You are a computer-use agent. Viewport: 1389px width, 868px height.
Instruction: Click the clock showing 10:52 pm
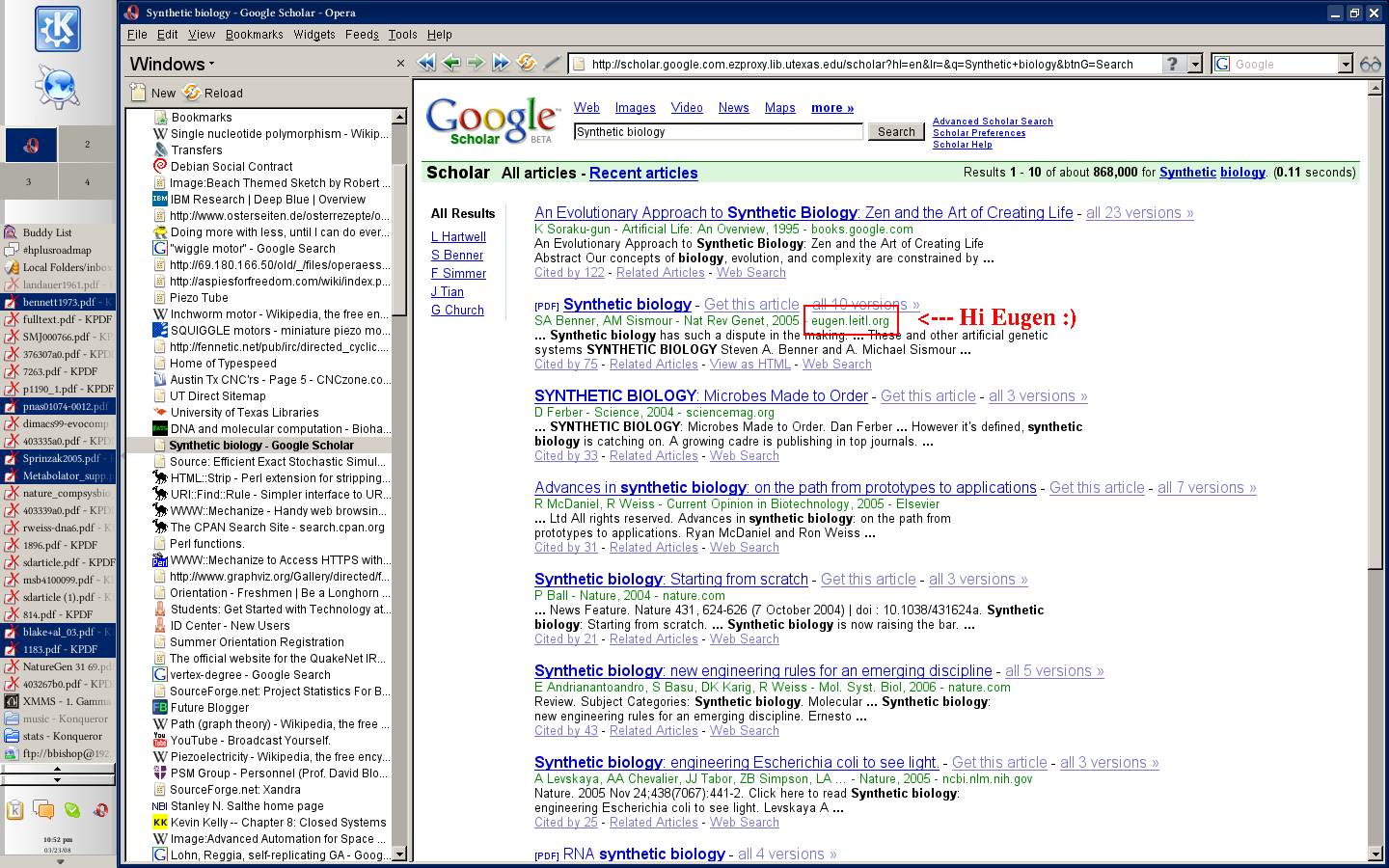(x=57, y=840)
